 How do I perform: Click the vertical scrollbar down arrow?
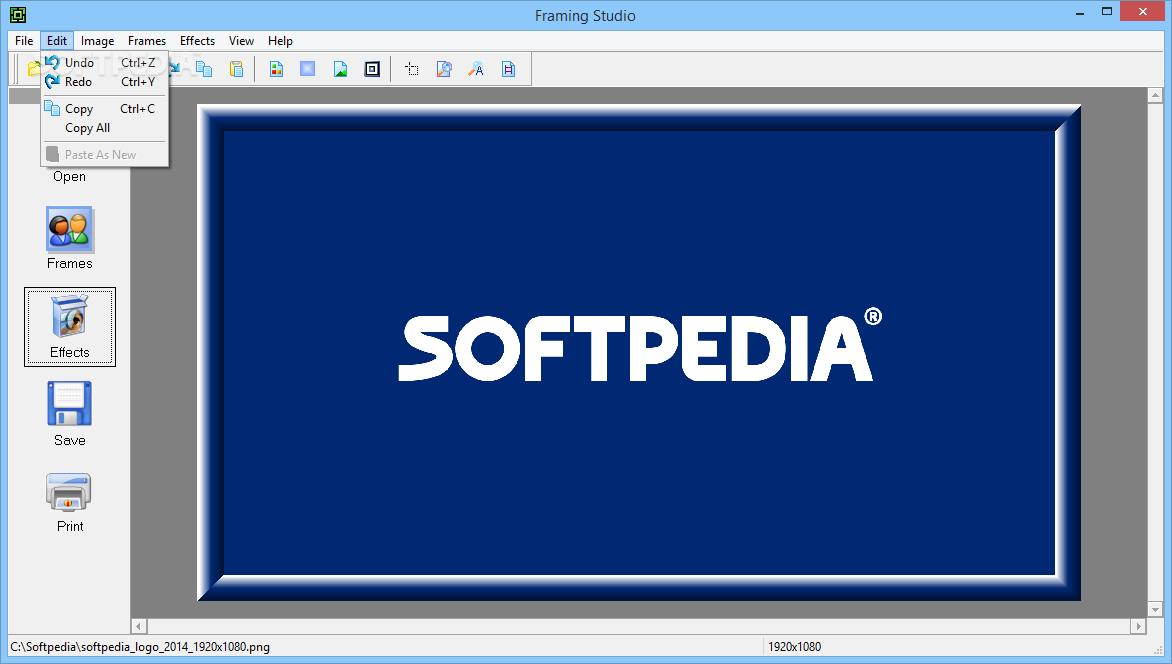coord(1155,609)
